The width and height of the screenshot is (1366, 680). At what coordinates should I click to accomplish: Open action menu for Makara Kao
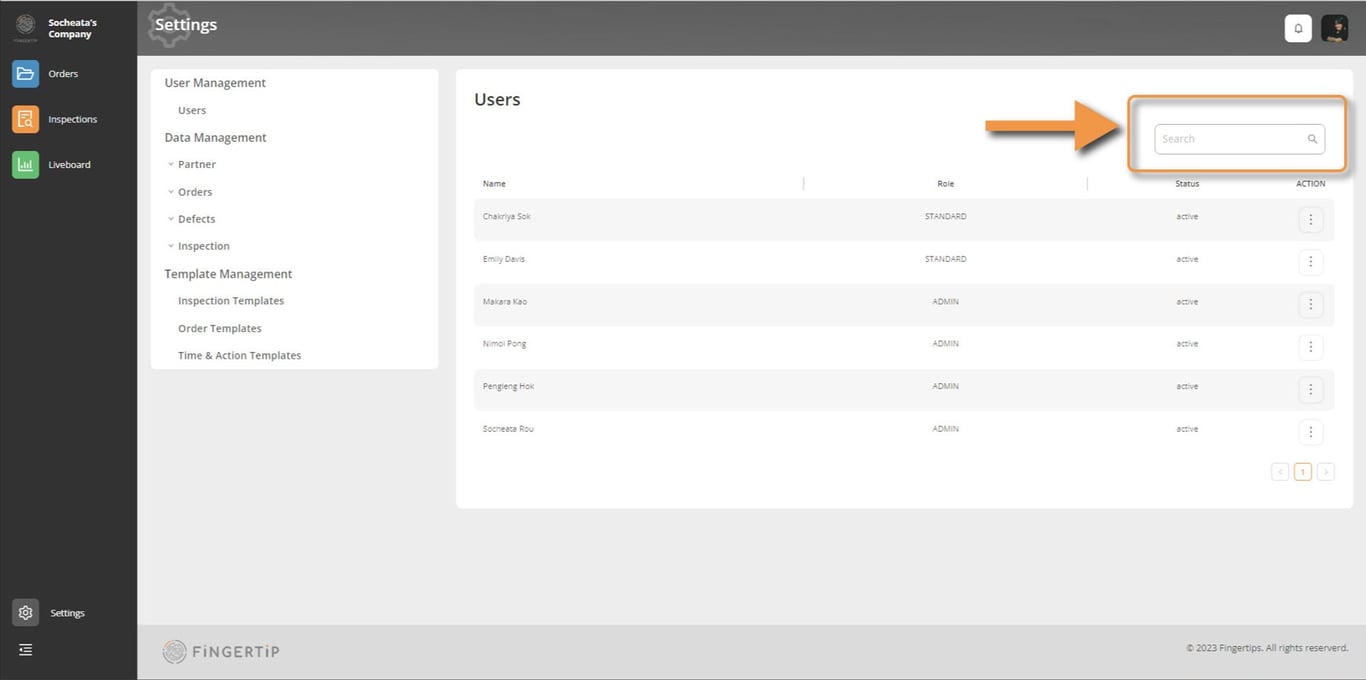[x=1311, y=305]
